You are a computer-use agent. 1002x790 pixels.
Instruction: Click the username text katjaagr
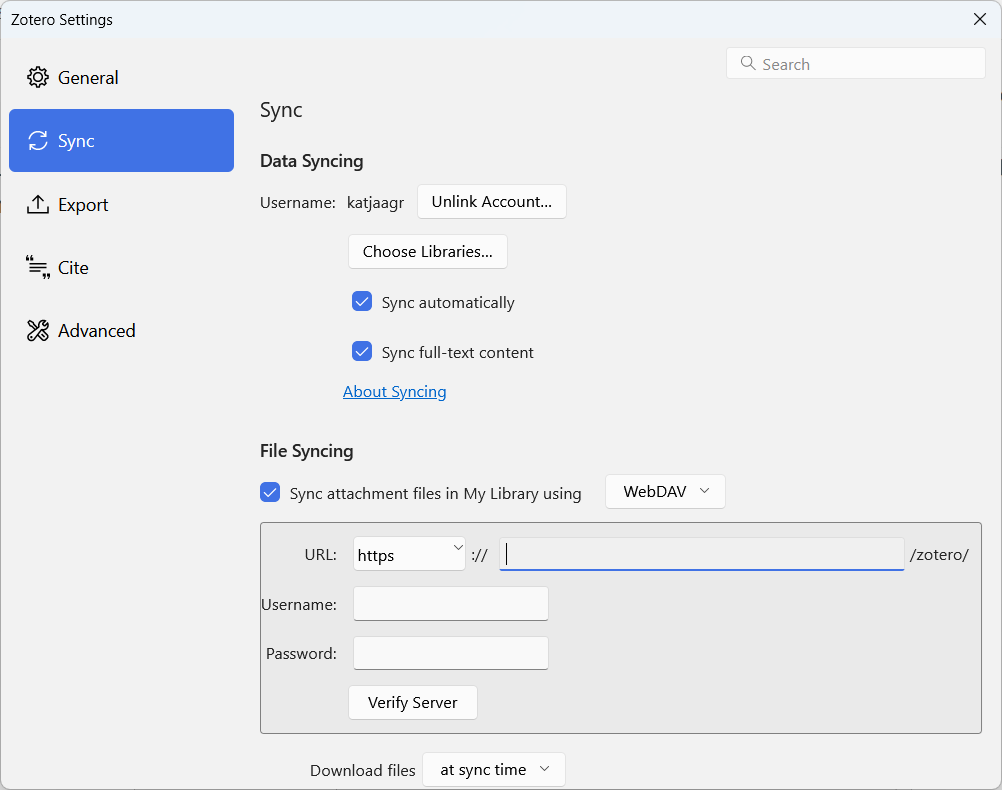tap(376, 203)
